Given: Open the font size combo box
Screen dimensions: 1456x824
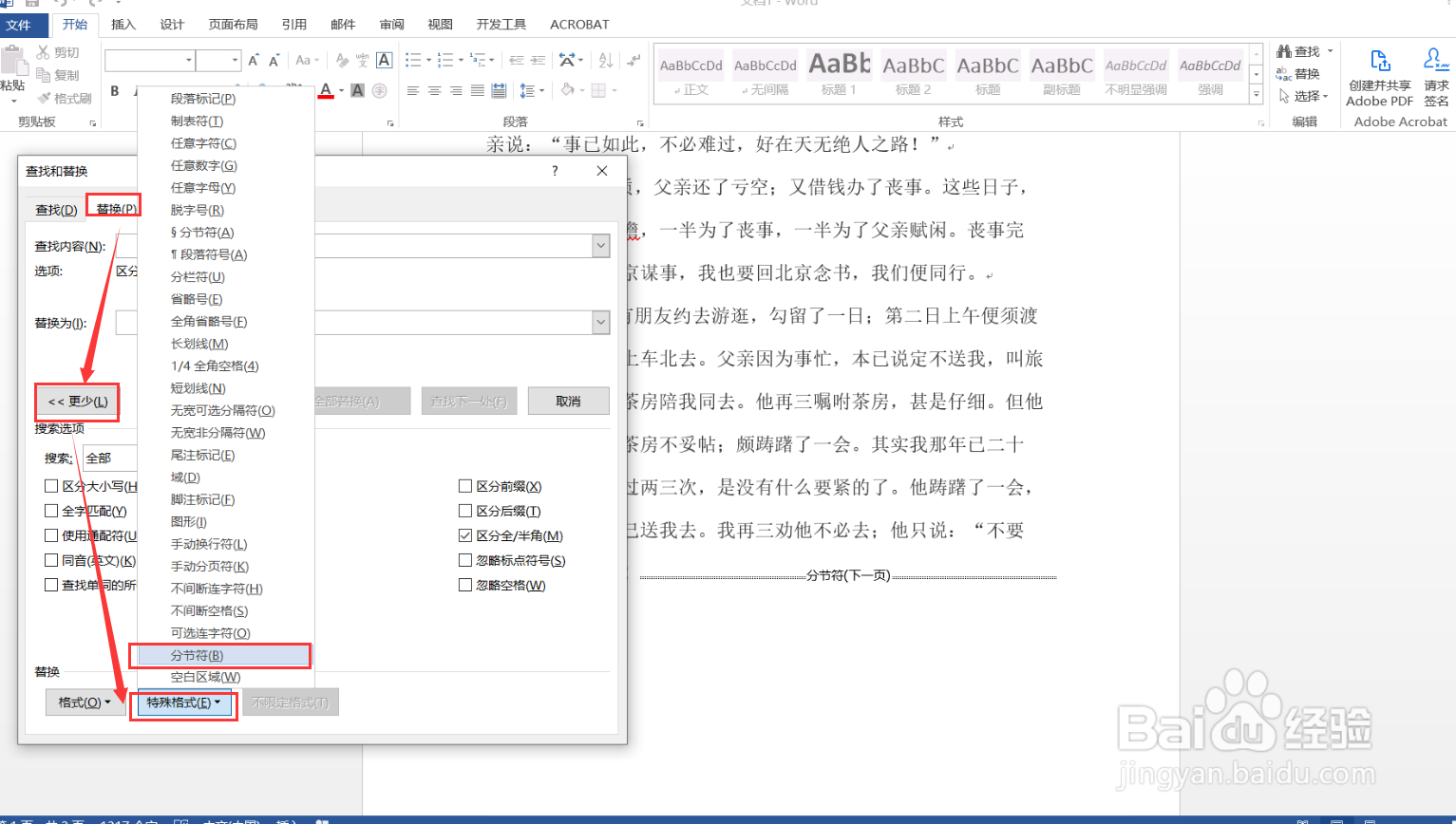Looking at the screenshot, I should pyautogui.click(x=218, y=61).
